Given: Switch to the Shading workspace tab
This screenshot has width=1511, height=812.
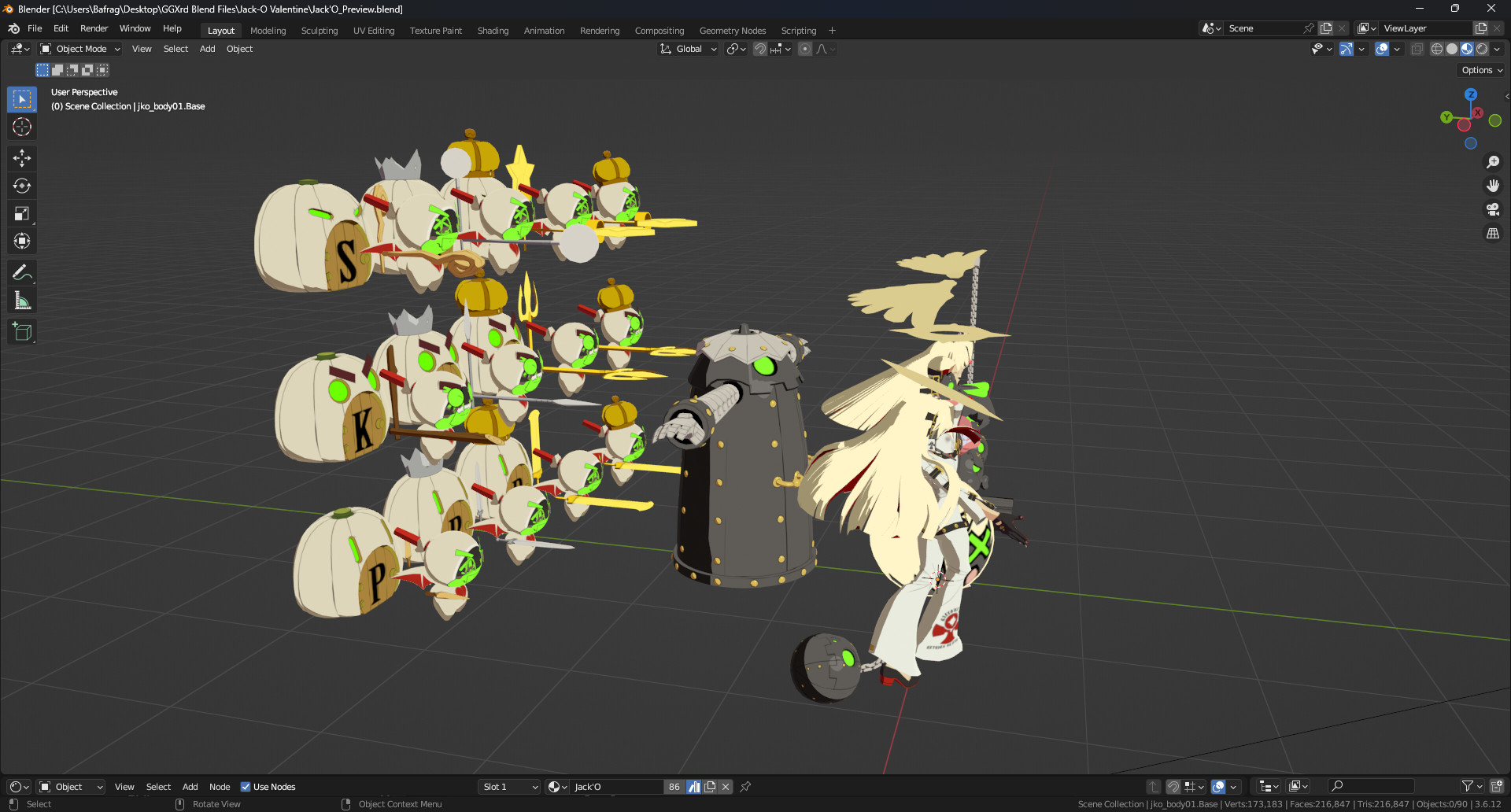Looking at the screenshot, I should click(x=493, y=30).
